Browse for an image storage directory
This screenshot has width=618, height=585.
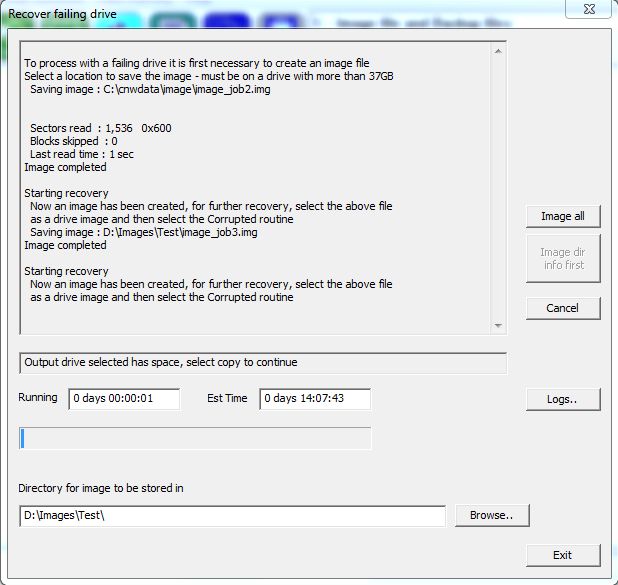click(491, 516)
